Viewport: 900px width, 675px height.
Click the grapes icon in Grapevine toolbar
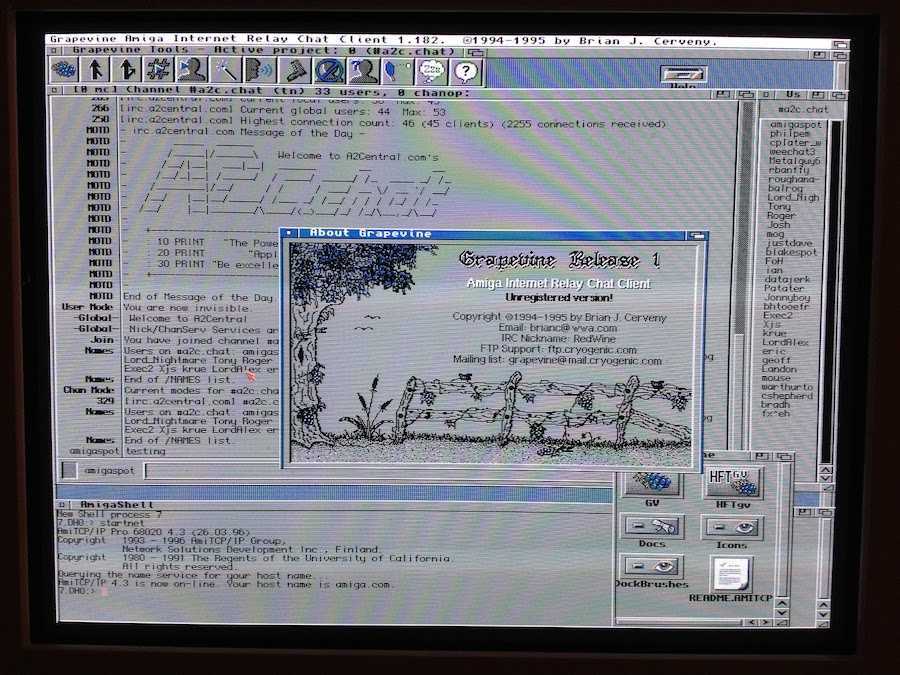pyautogui.click(x=65, y=70)
